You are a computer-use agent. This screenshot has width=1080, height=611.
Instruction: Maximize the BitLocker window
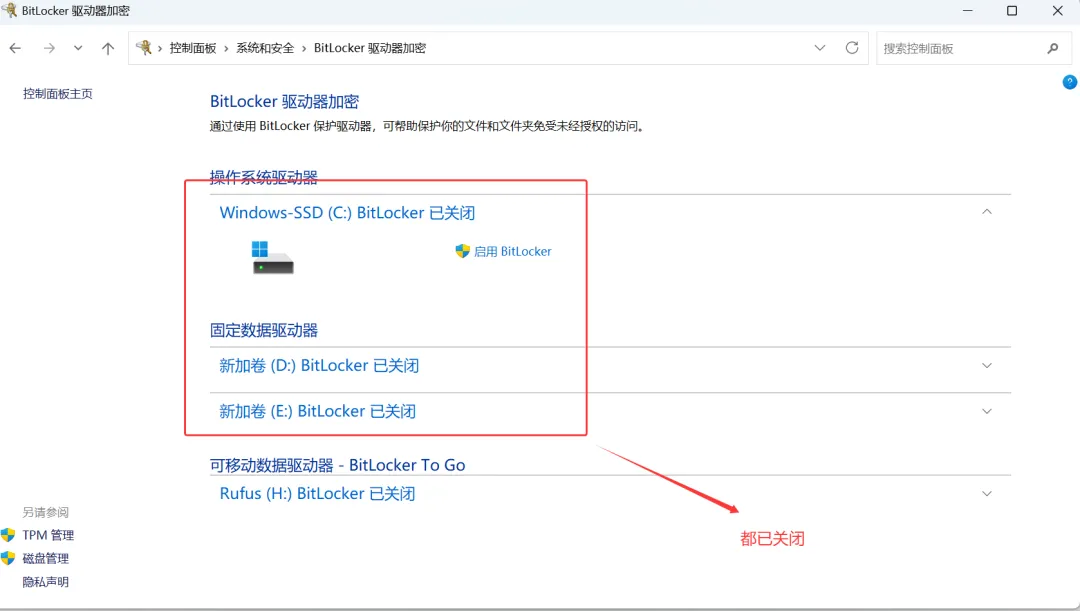coord(1012,10)
